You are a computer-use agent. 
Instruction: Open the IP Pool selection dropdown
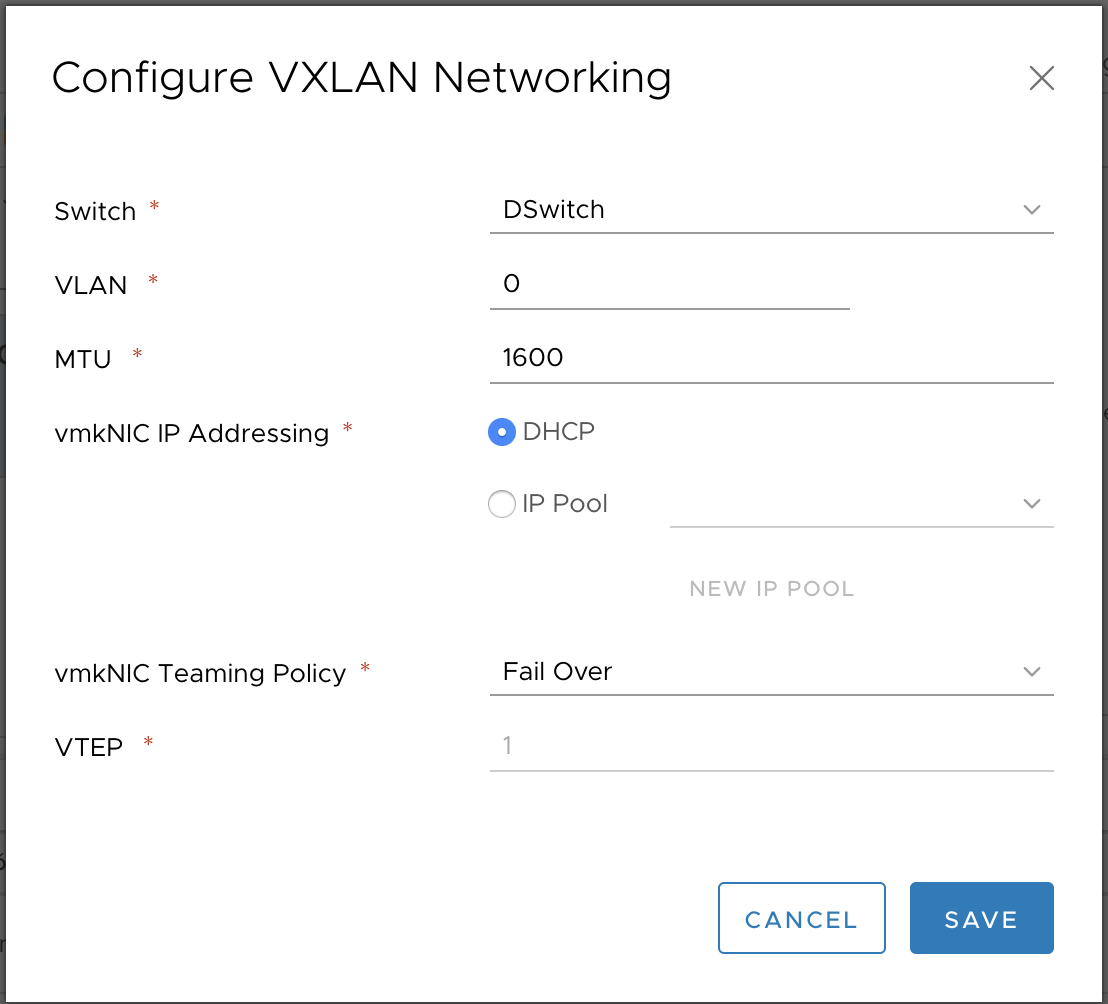tap(860, 504)
